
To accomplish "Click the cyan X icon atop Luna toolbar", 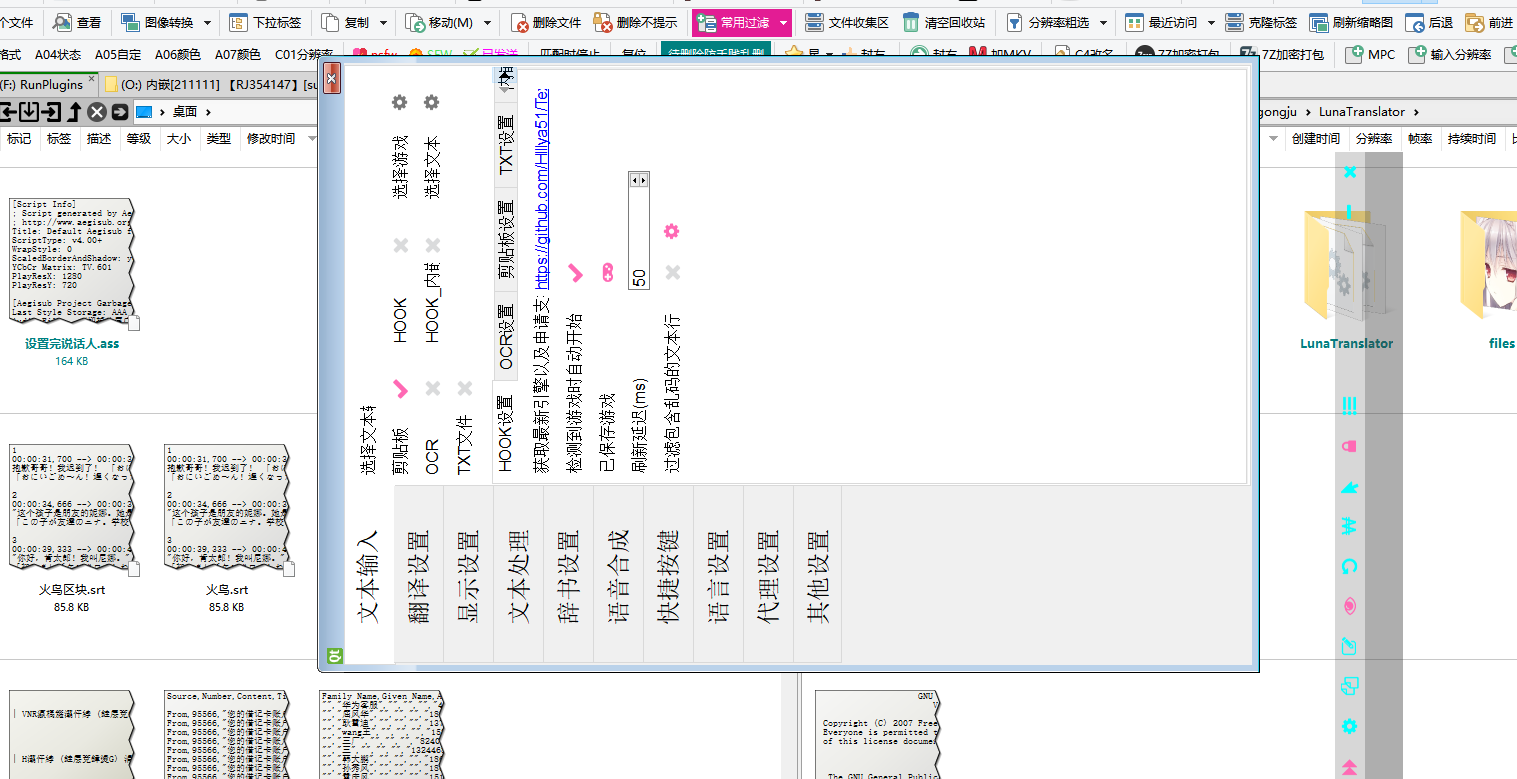I will click(1349, 172).
